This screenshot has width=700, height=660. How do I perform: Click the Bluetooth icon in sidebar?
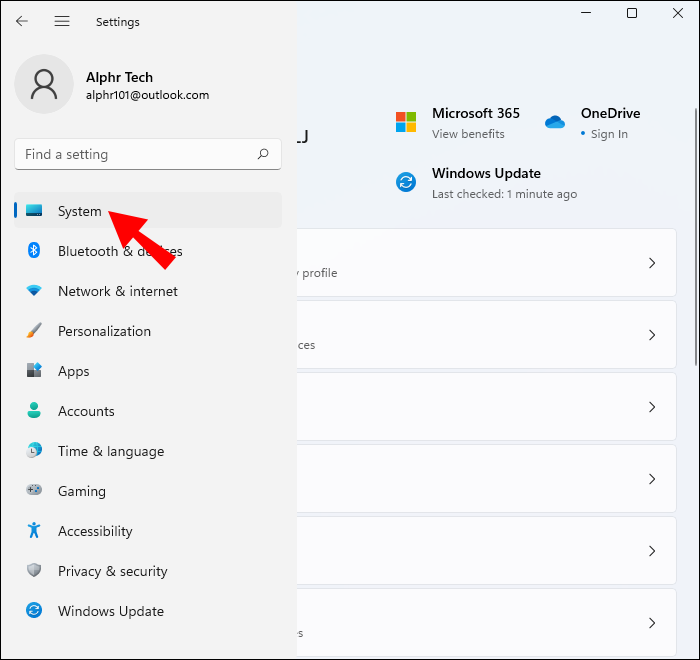(34, 251)
